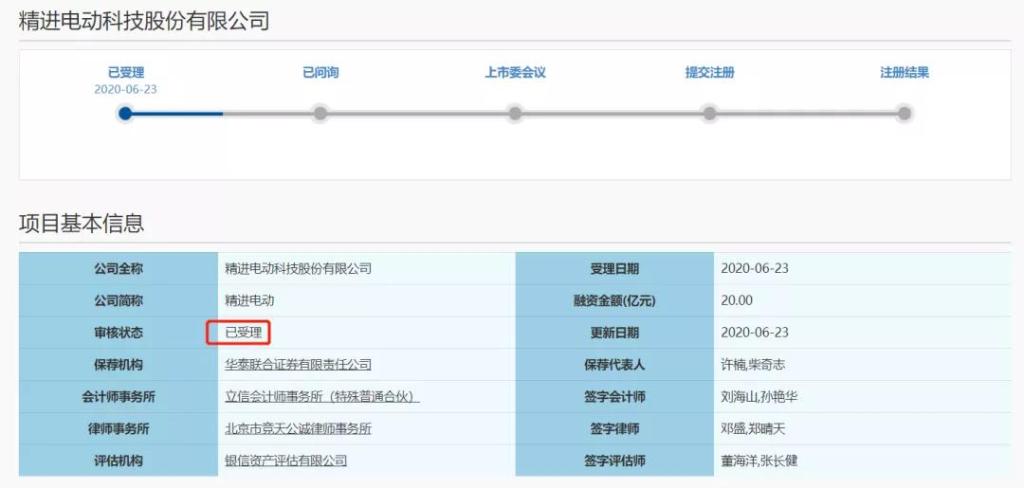Screen dimensions: 1024x488
Task: Click the 更新日期 value 2020-06-23
Action: [x=754, y=333]
